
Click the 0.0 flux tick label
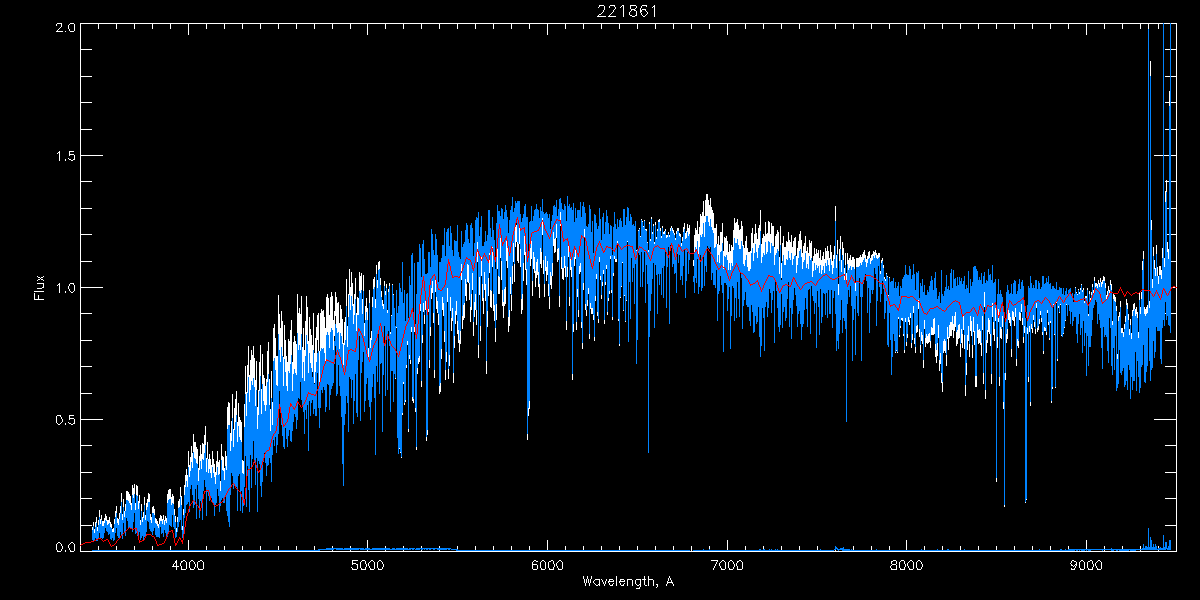pyautogui.click(x=65, y=546)
